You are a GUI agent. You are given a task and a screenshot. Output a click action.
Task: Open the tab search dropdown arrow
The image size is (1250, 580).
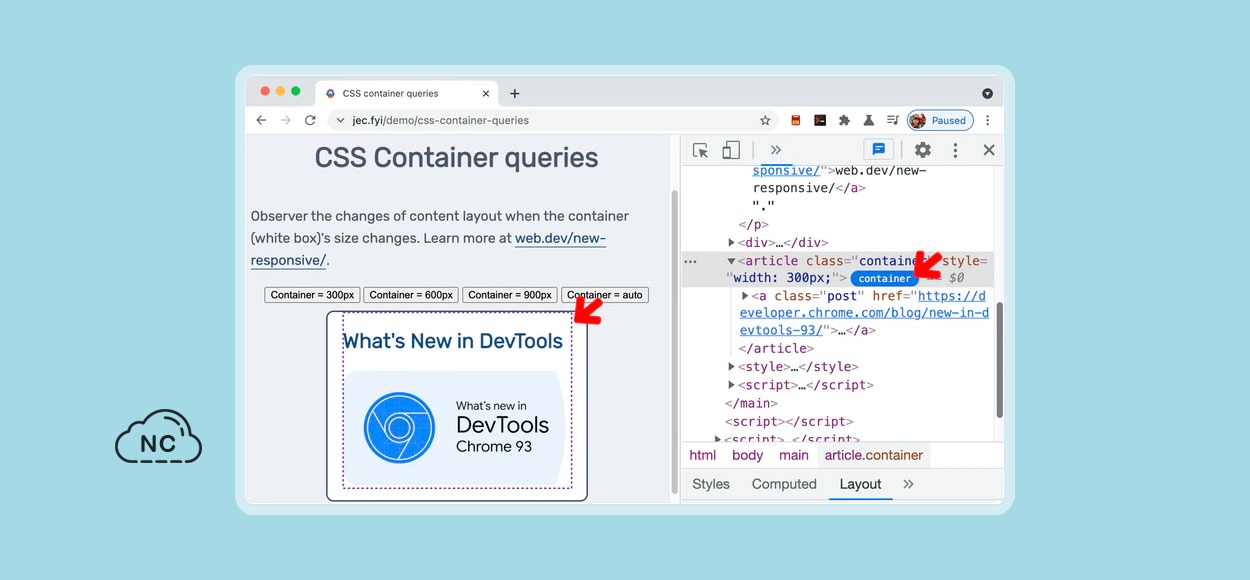[987, 93]
